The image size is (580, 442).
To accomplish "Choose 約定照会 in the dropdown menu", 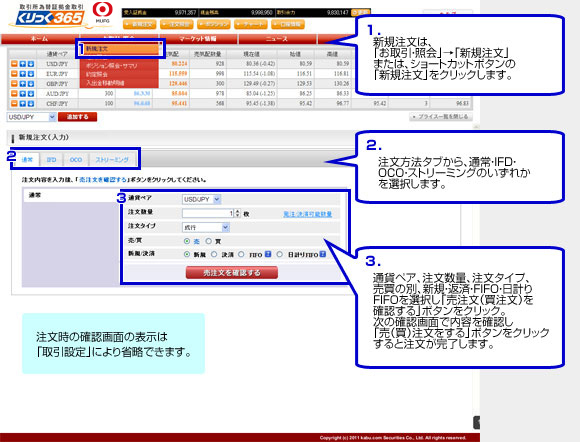I will [119, 74].
